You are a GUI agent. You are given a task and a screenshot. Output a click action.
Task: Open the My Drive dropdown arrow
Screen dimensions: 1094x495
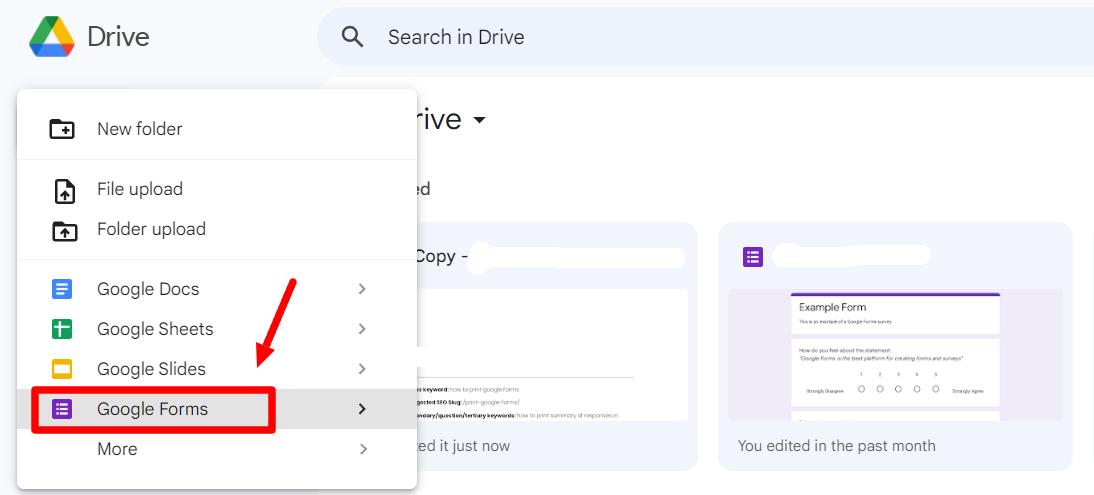(x=479, y=120)
